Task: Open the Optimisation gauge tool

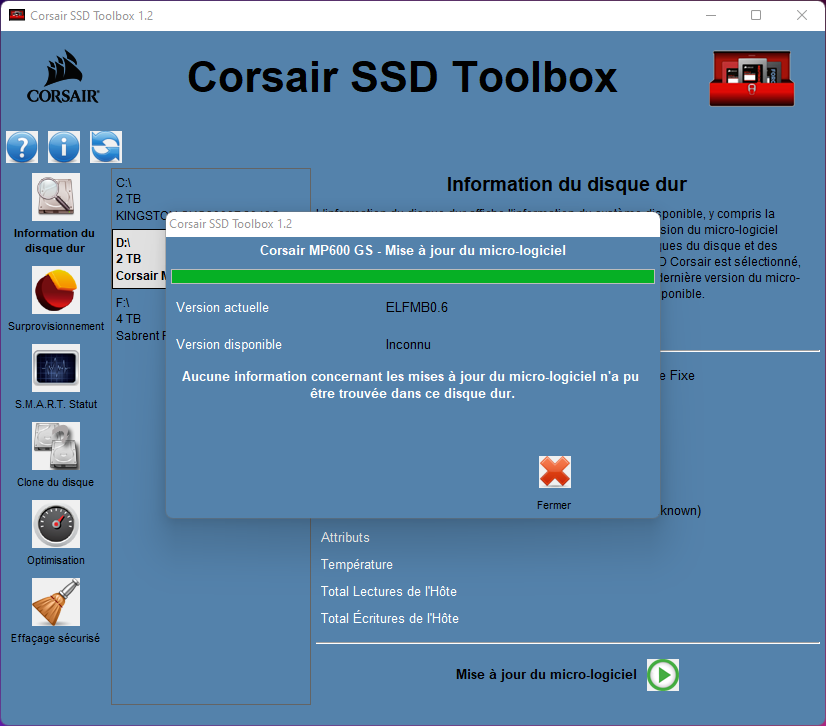Action: (55, 524)
